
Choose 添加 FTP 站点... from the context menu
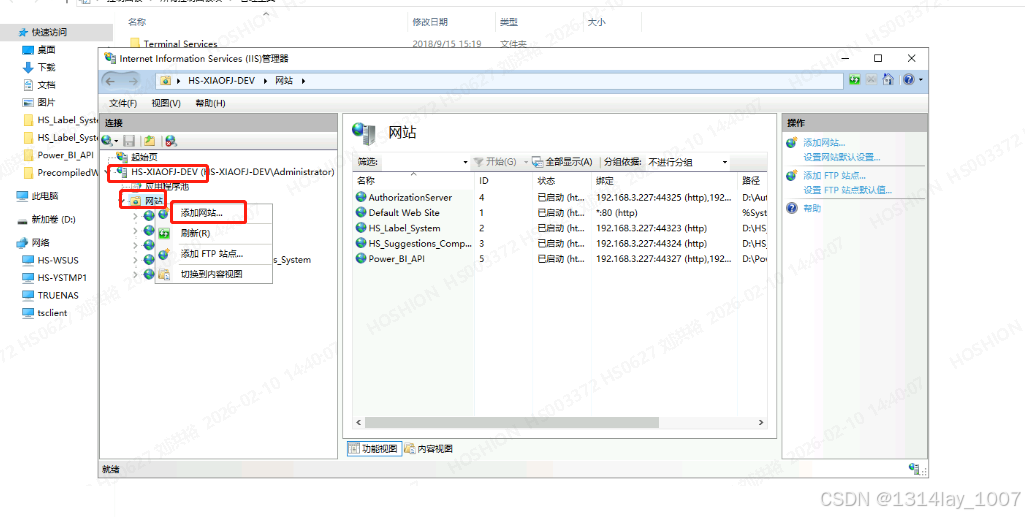tap(213, 254)
